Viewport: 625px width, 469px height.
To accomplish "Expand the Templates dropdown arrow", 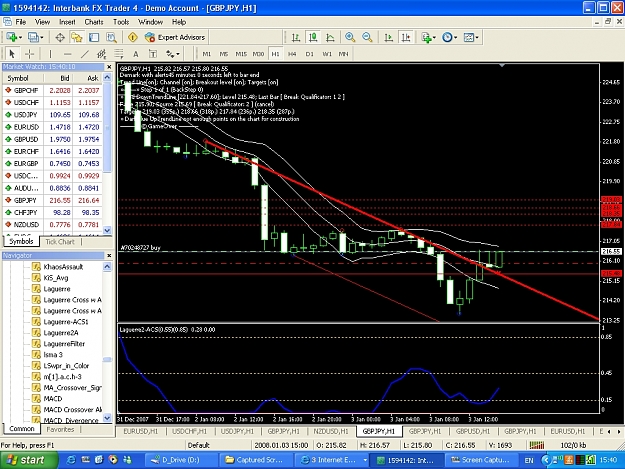I will 477,38.
